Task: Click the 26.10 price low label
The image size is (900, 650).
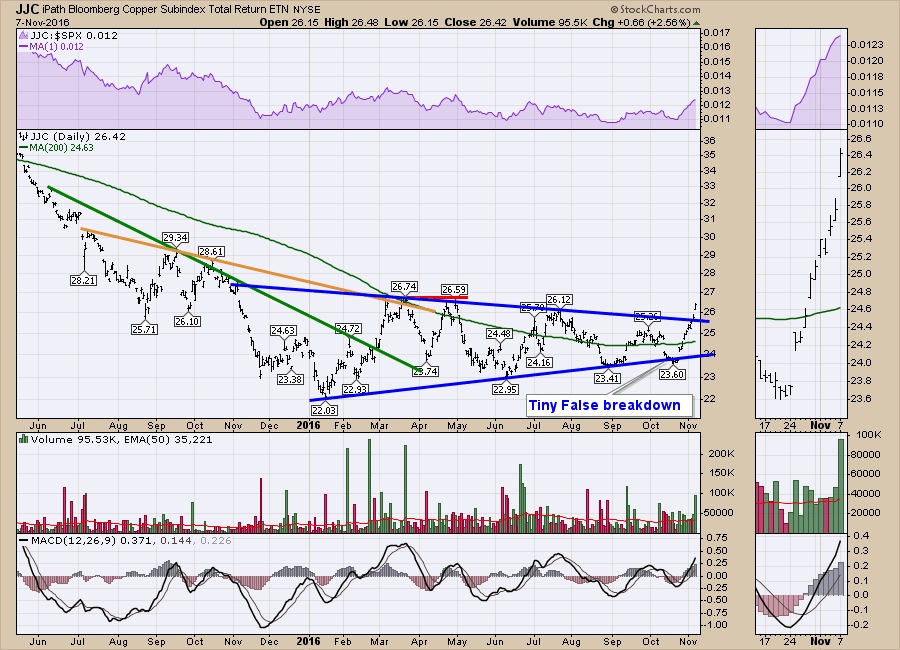Action: coord(187,322)
